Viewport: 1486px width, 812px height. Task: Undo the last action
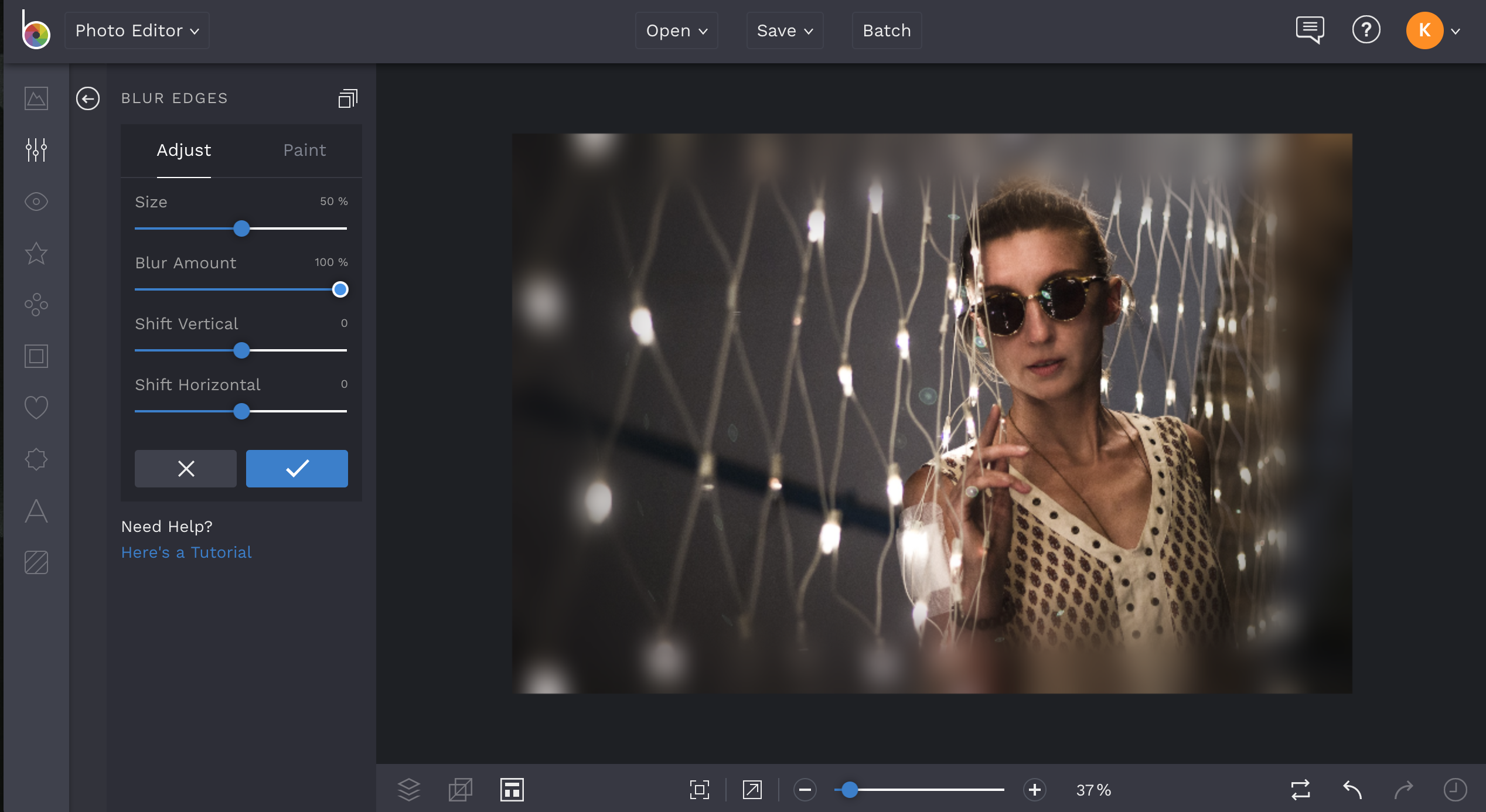pos(1352,790)
